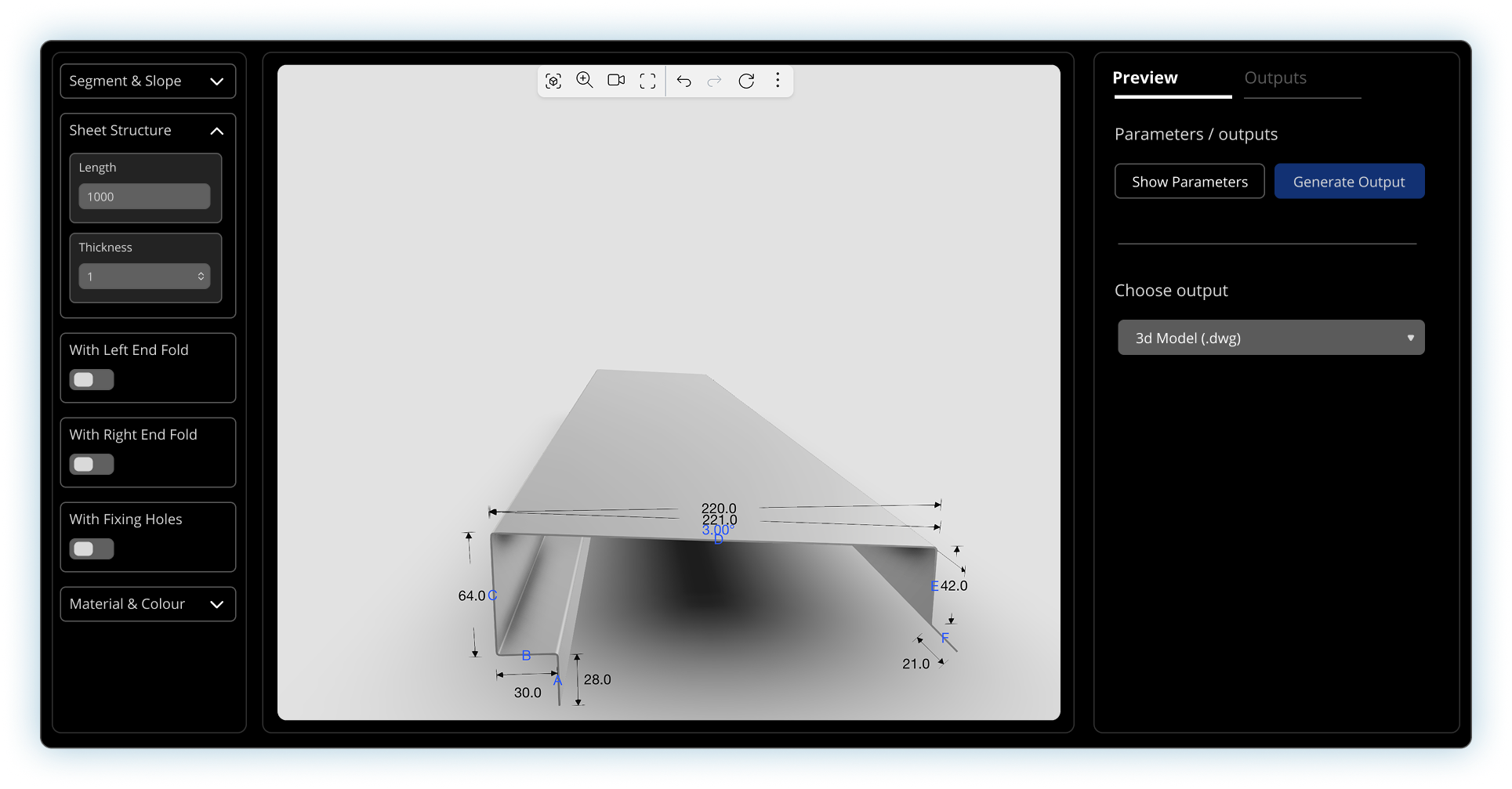Click the 42.0 dimension label
This screenshot has width=1512, height=789.
pyautogui.click(x=954, y=585)
